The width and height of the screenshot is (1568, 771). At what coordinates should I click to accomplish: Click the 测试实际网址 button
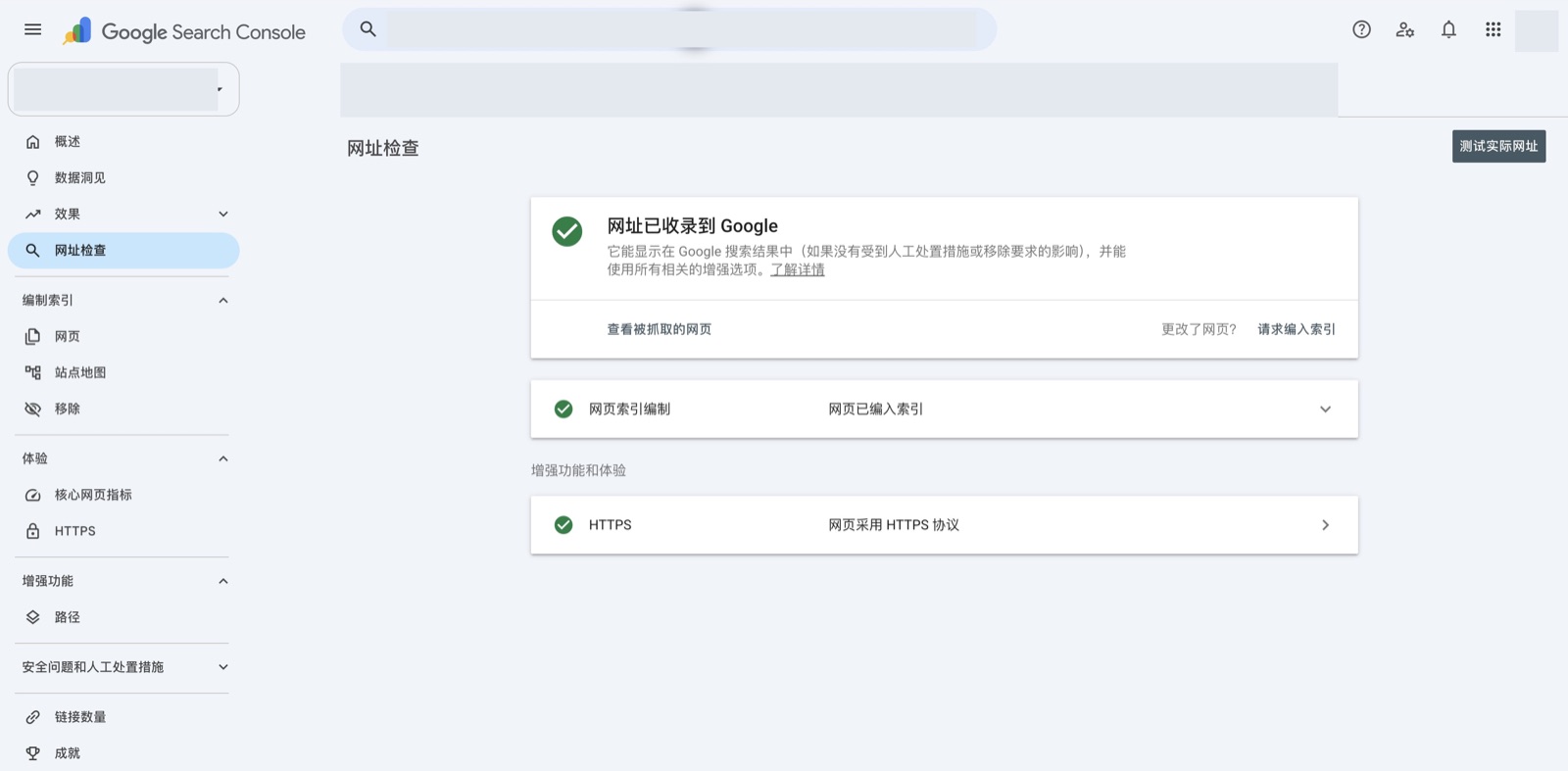1498,146
